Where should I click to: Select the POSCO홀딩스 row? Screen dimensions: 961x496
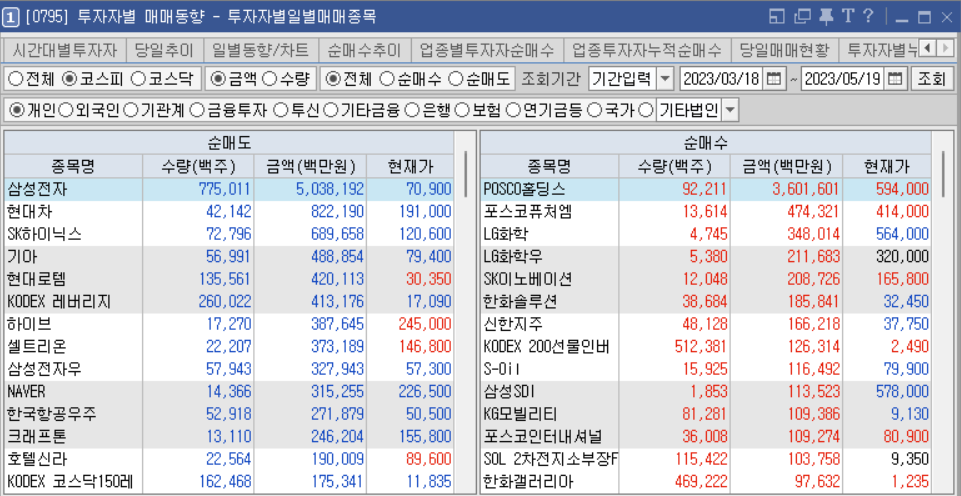tap(706, 189)
